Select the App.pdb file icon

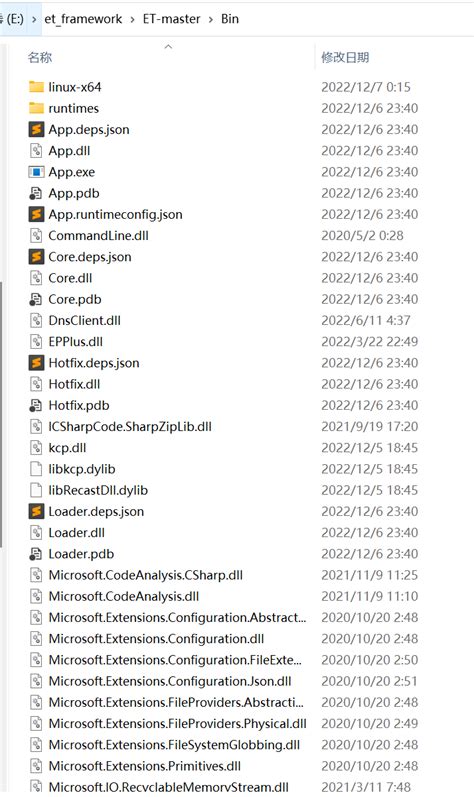pos(36,193)
